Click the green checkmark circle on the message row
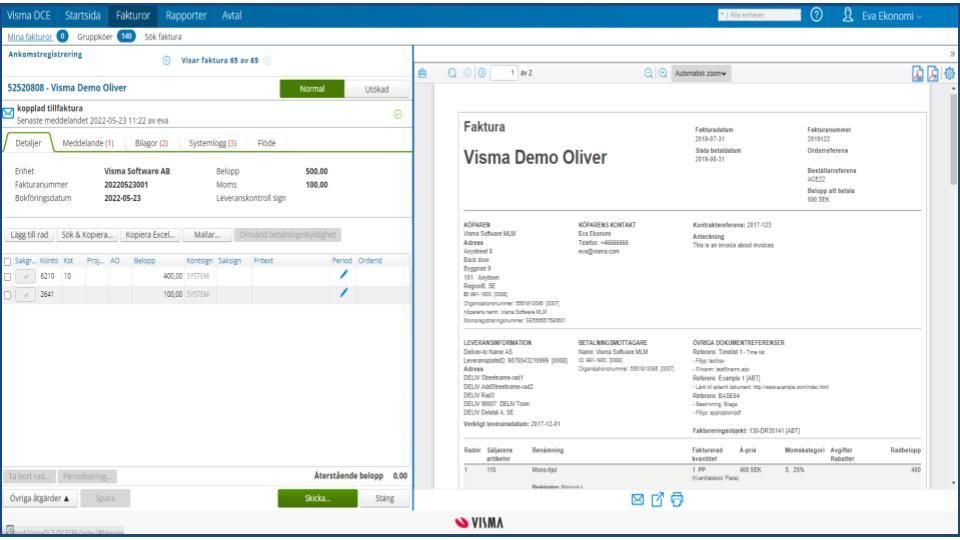This screenshot has width=960, height=540. [397, 114]
